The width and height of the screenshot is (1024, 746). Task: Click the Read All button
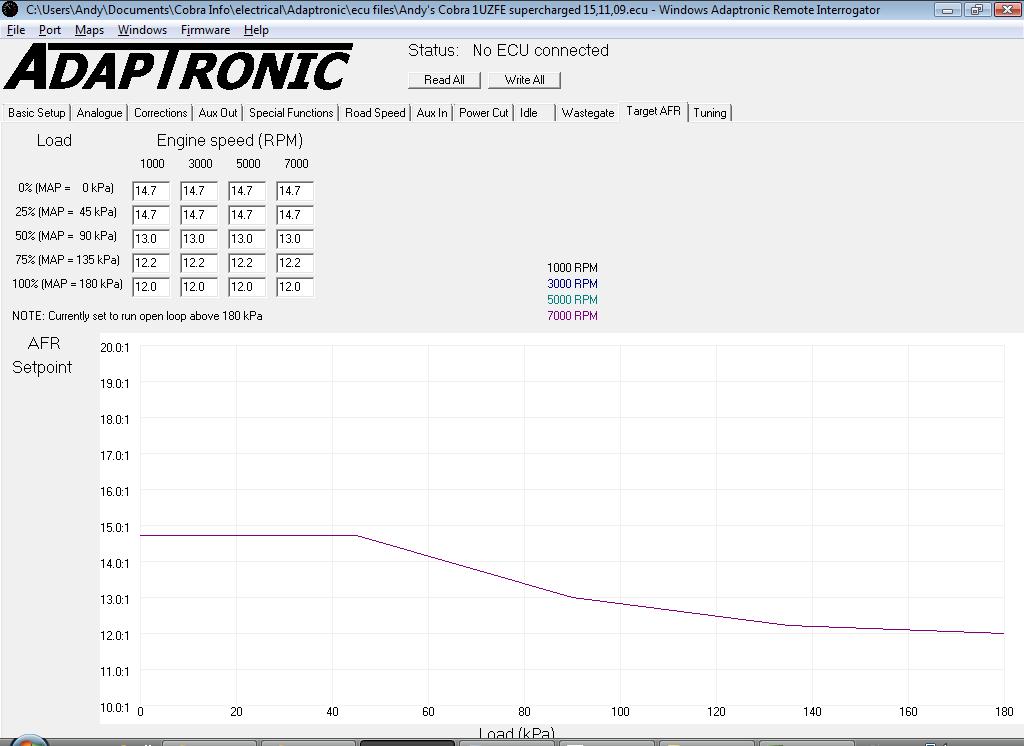(444, 80)
